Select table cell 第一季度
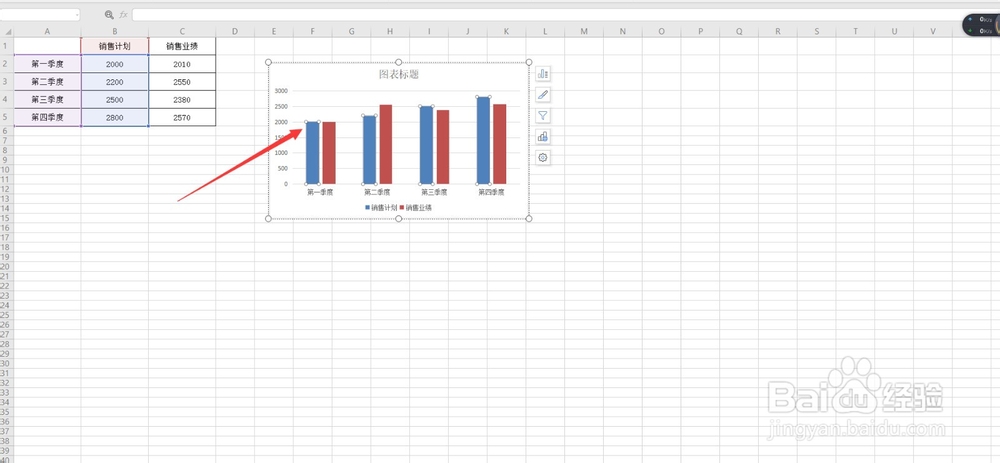The width and height of the screenshot is (1000, 463). [47, 64]
